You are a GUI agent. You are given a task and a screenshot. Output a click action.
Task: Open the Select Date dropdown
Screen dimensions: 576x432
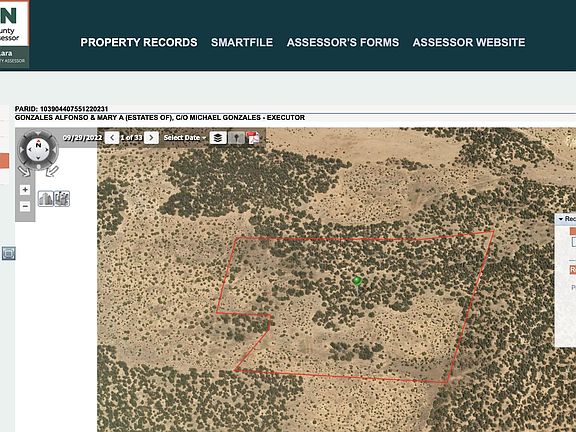pos(185,138)
